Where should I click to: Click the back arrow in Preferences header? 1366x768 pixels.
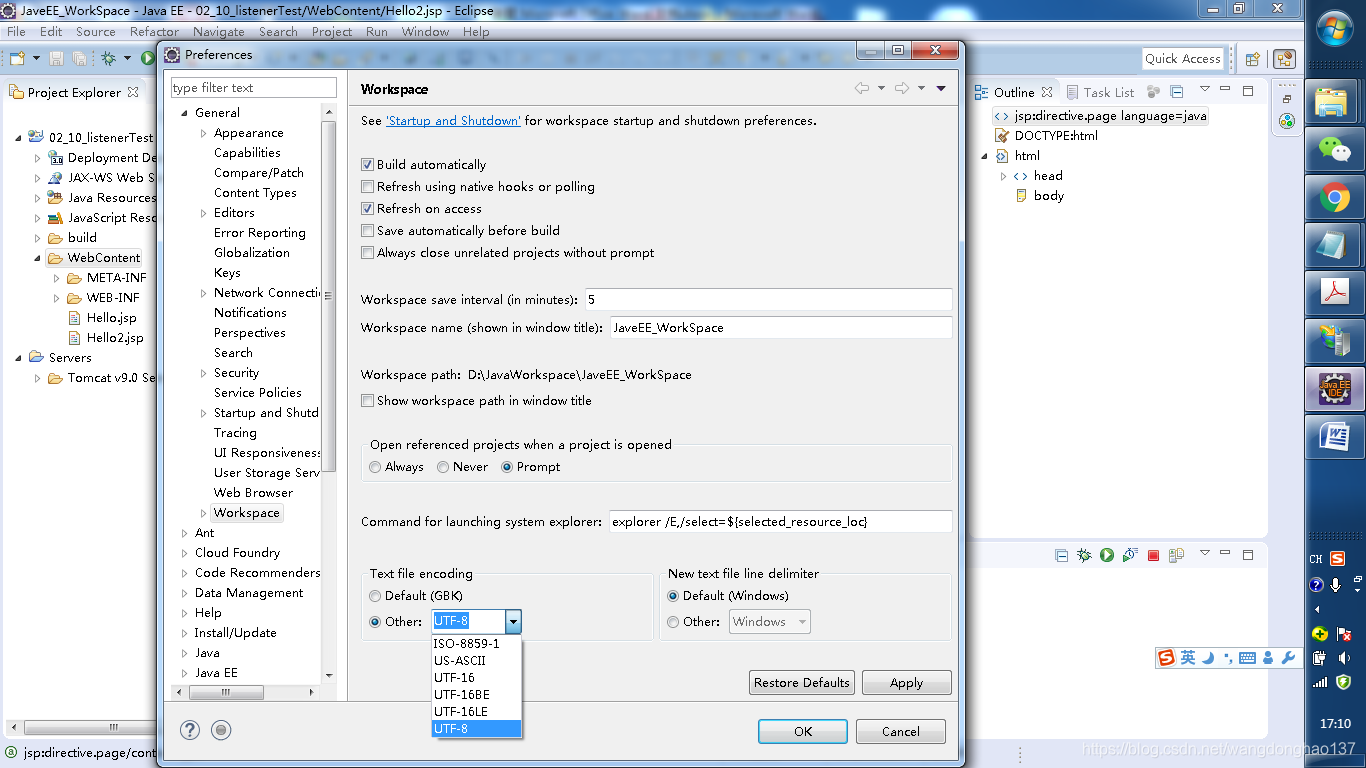point(862,89)
